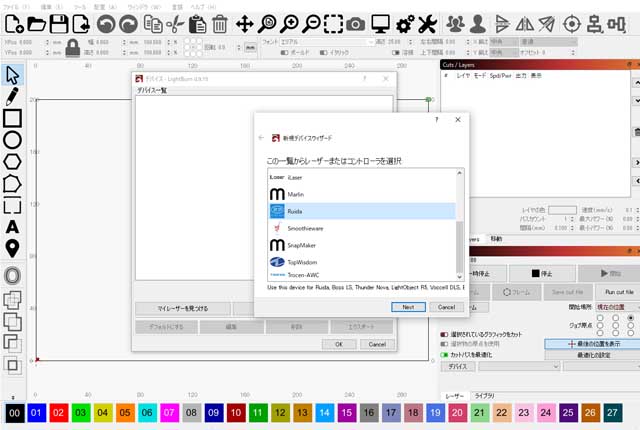Select the filled job origin radio button
Screen dimensions: 640x430
(631, 317)
